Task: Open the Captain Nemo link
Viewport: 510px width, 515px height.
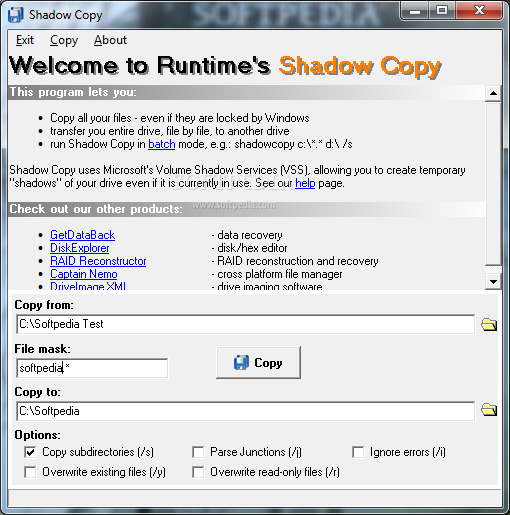Action: point(84,274)
